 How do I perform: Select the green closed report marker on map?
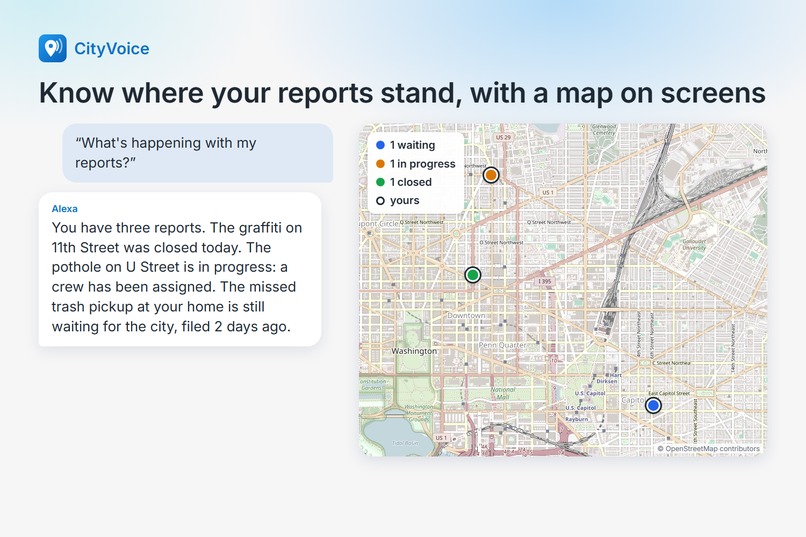coord(473,275)
